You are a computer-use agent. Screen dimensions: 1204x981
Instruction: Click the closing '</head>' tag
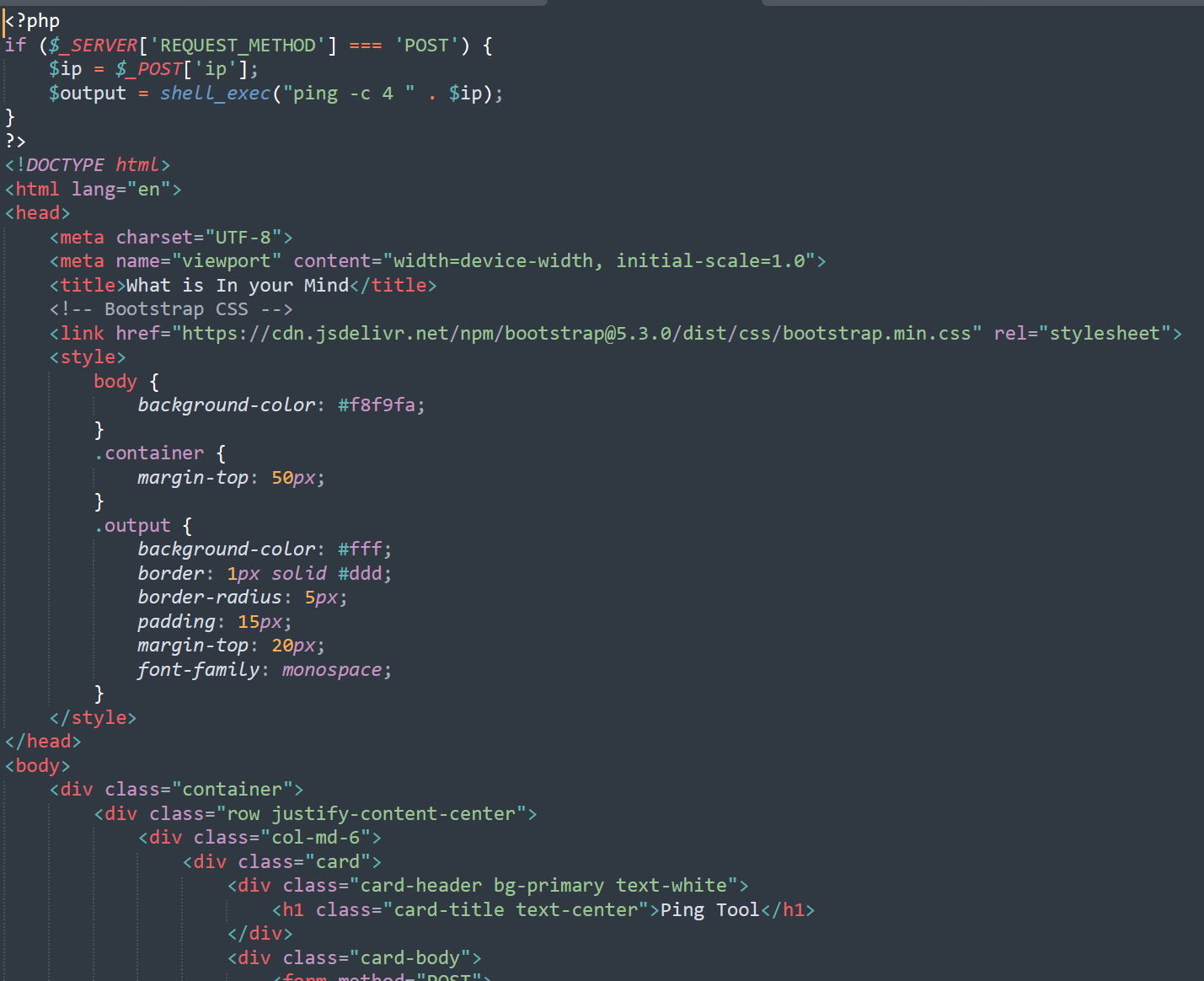(43, 742)
